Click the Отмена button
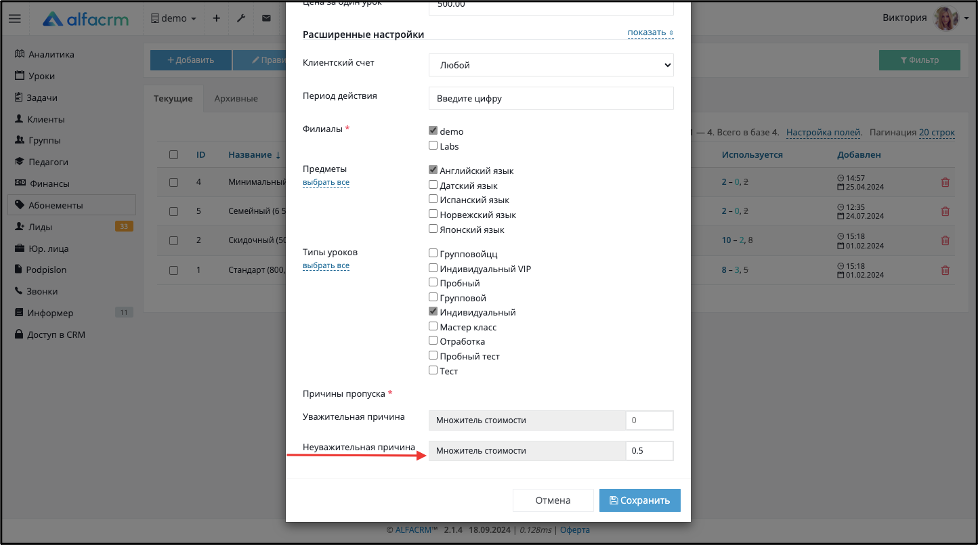Viewport: 979px width, 545px height. click(553, 500)
